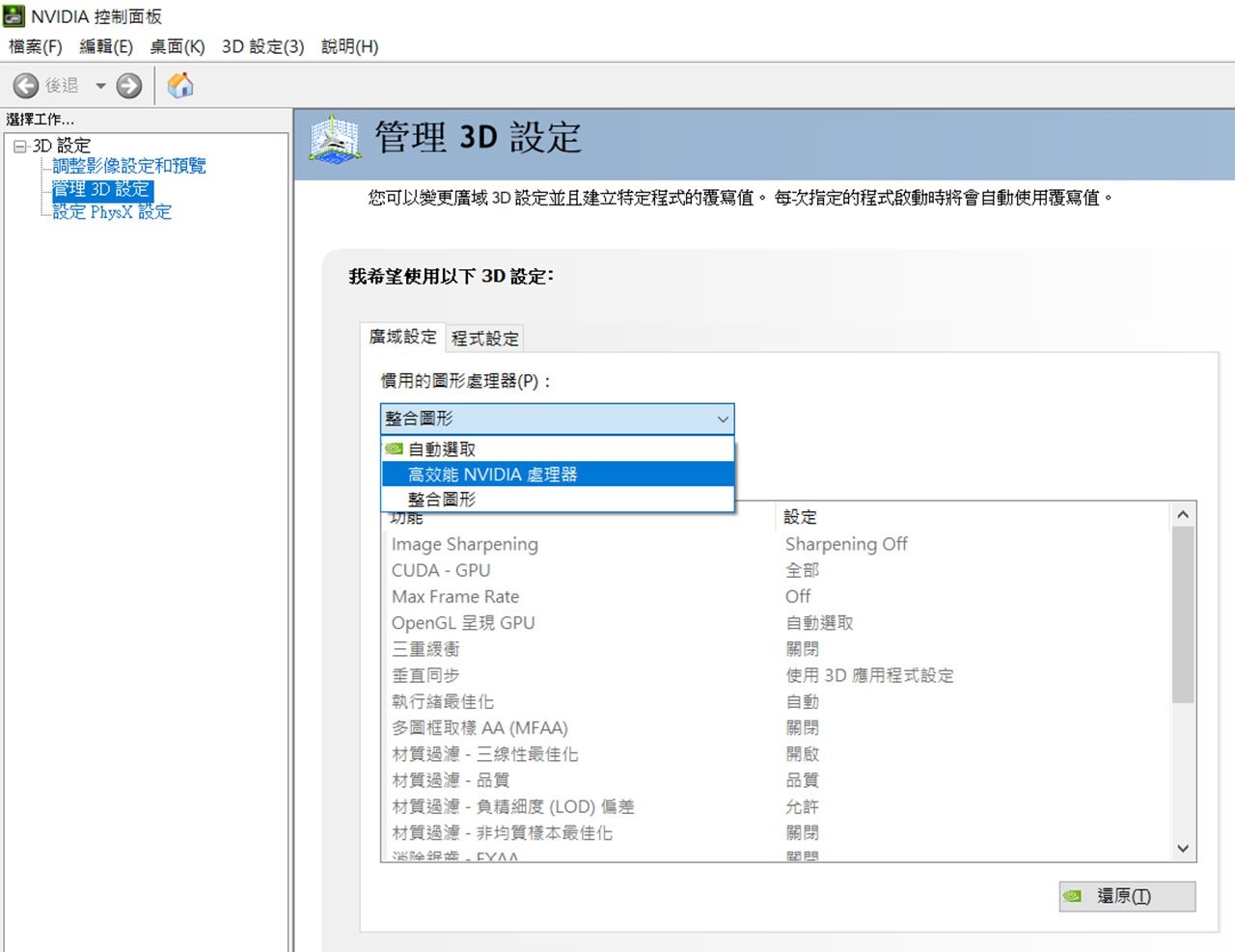The image size is (1235, 952).
Task: Switch to the 廣域設定 tab
Action: click(x=402, y=337)
